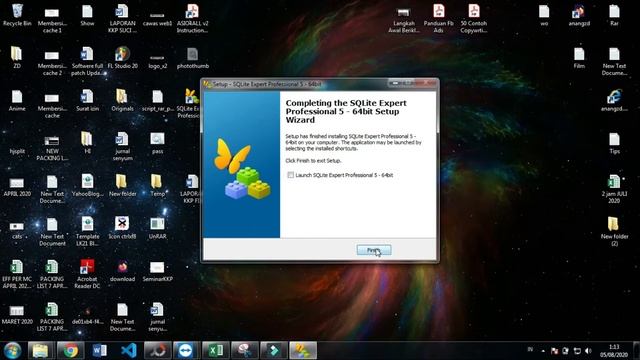This screenshot has width=640, height=360.
Task: Select the ASIO4ALL v2 Instruction PDF icon
Action: point(193,18)
